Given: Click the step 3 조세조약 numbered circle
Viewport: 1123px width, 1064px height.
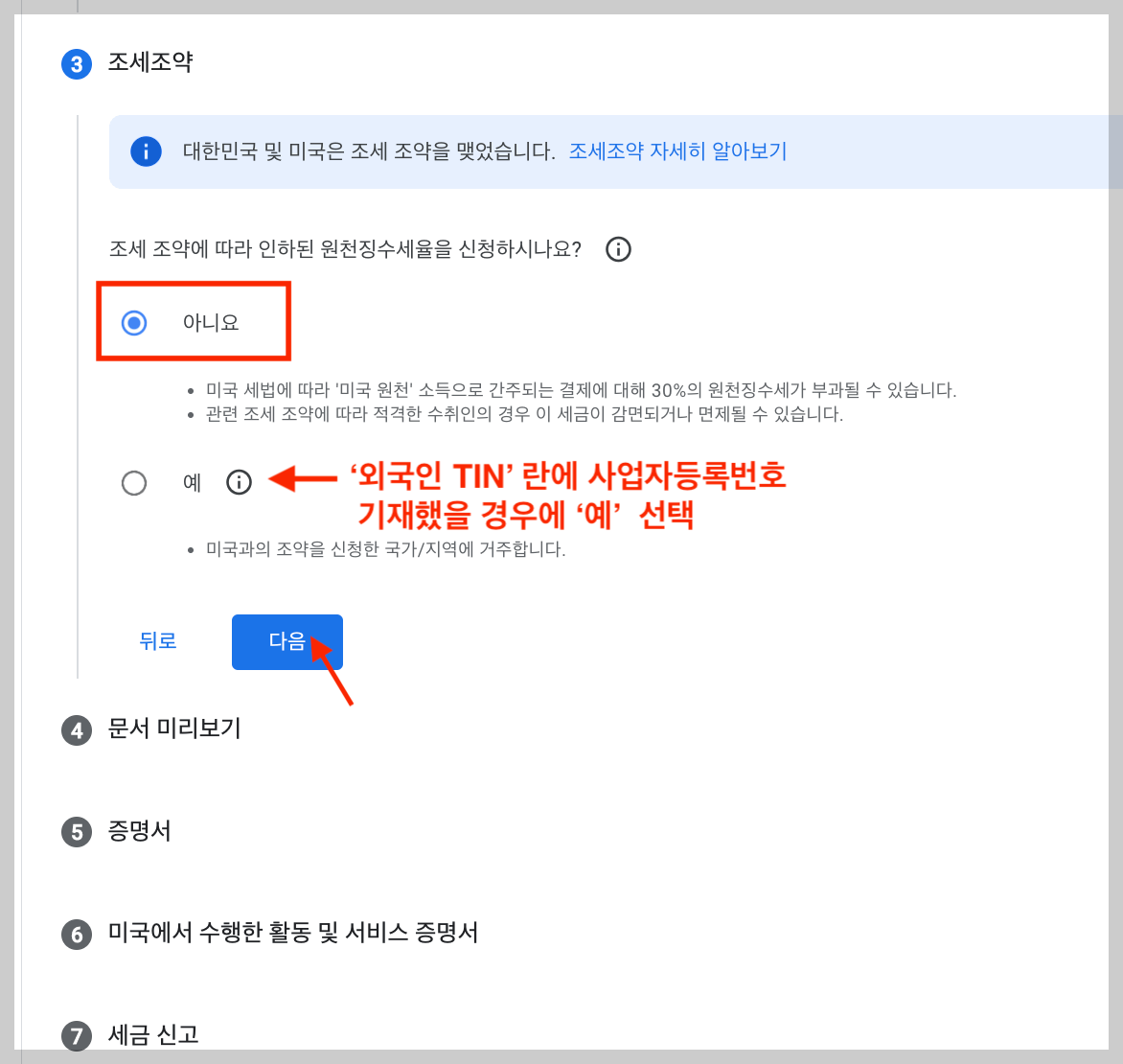Looking at the screenshot, I should [x=76, y=64].
